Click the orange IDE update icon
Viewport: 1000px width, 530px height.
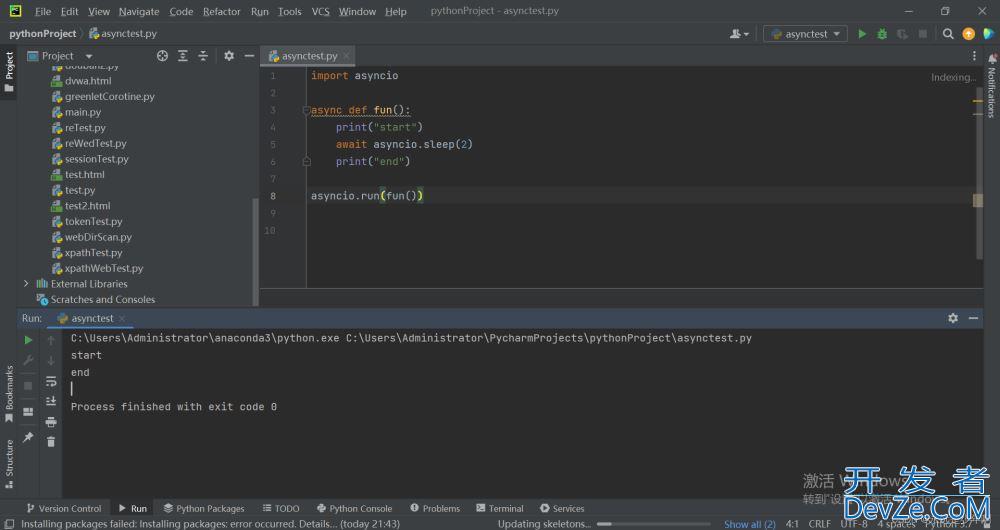[968, 34]
